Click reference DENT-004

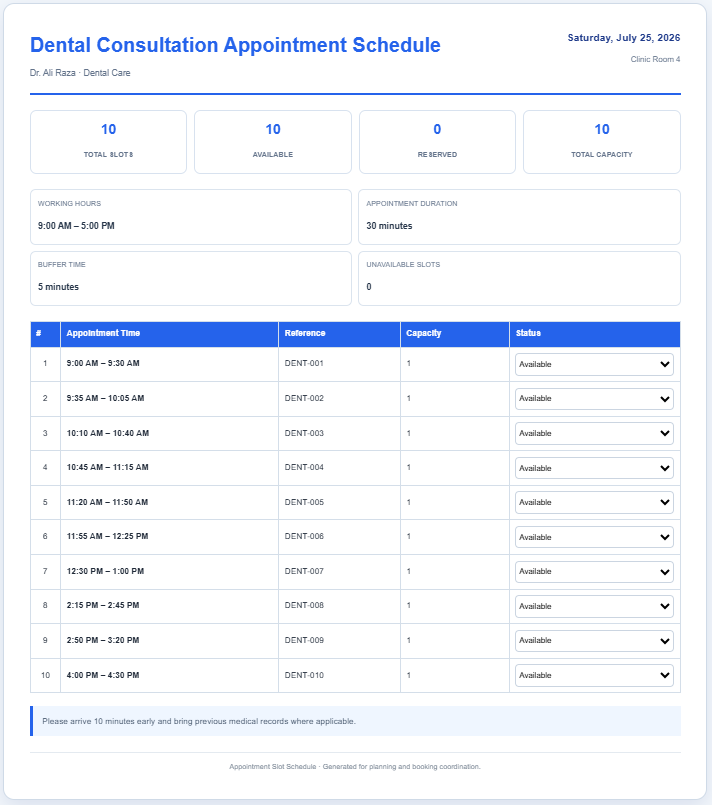(x=304, y=468)
